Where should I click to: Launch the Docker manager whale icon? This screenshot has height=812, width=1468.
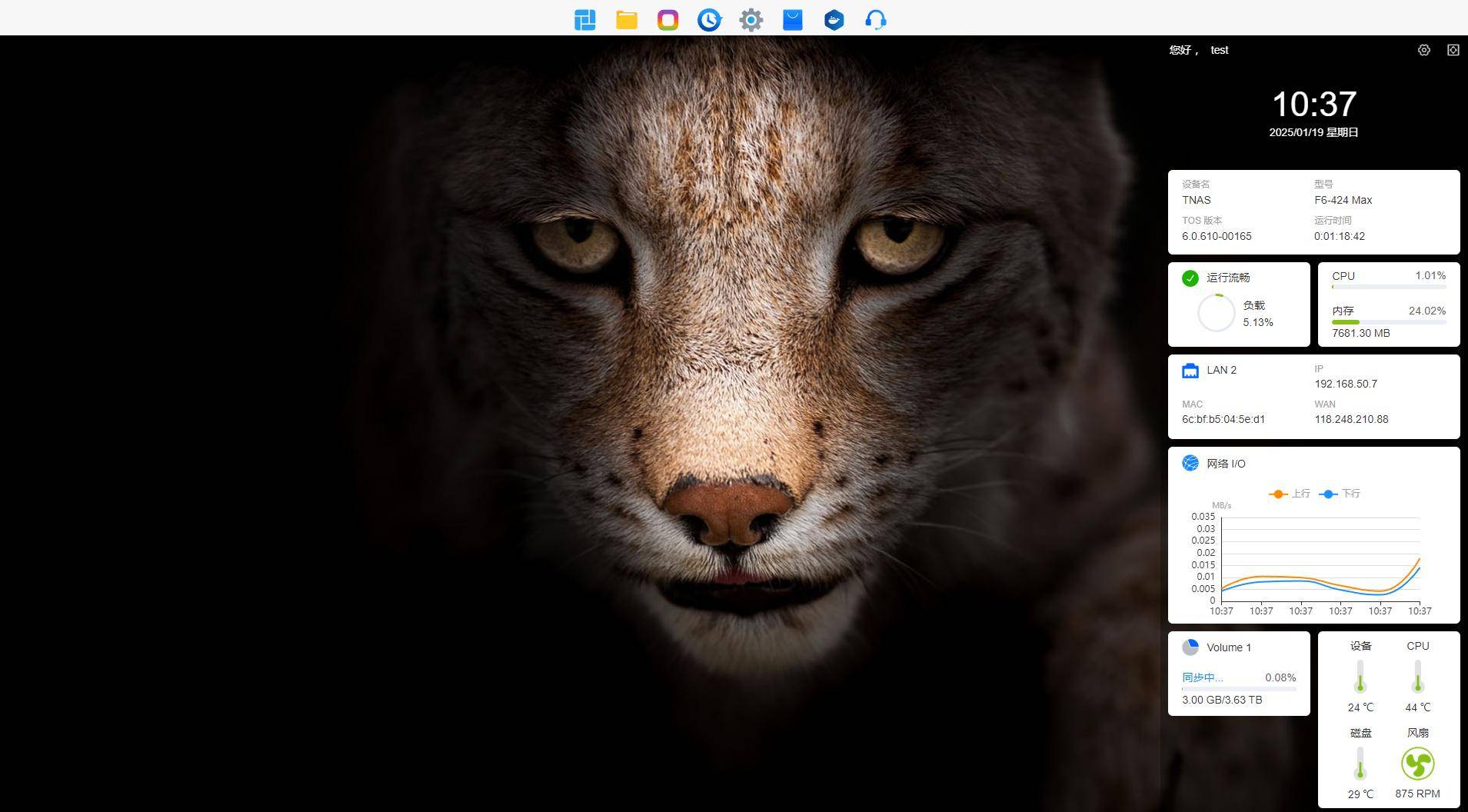pyautogui.click(x=834, y=20)
